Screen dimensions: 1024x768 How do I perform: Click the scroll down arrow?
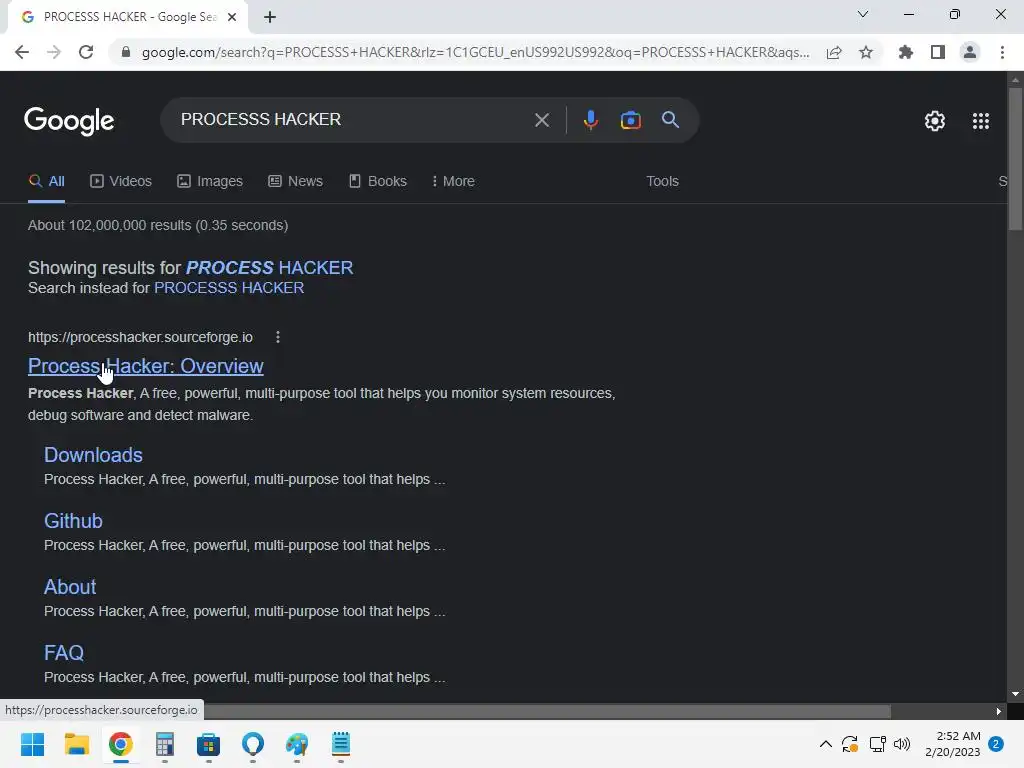point(1015,694)
